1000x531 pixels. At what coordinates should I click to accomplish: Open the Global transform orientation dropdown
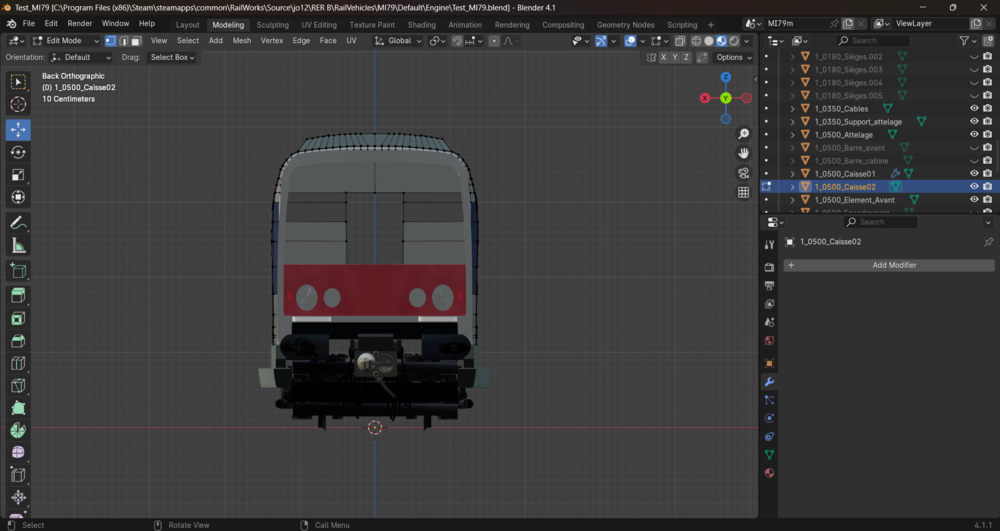398,41
